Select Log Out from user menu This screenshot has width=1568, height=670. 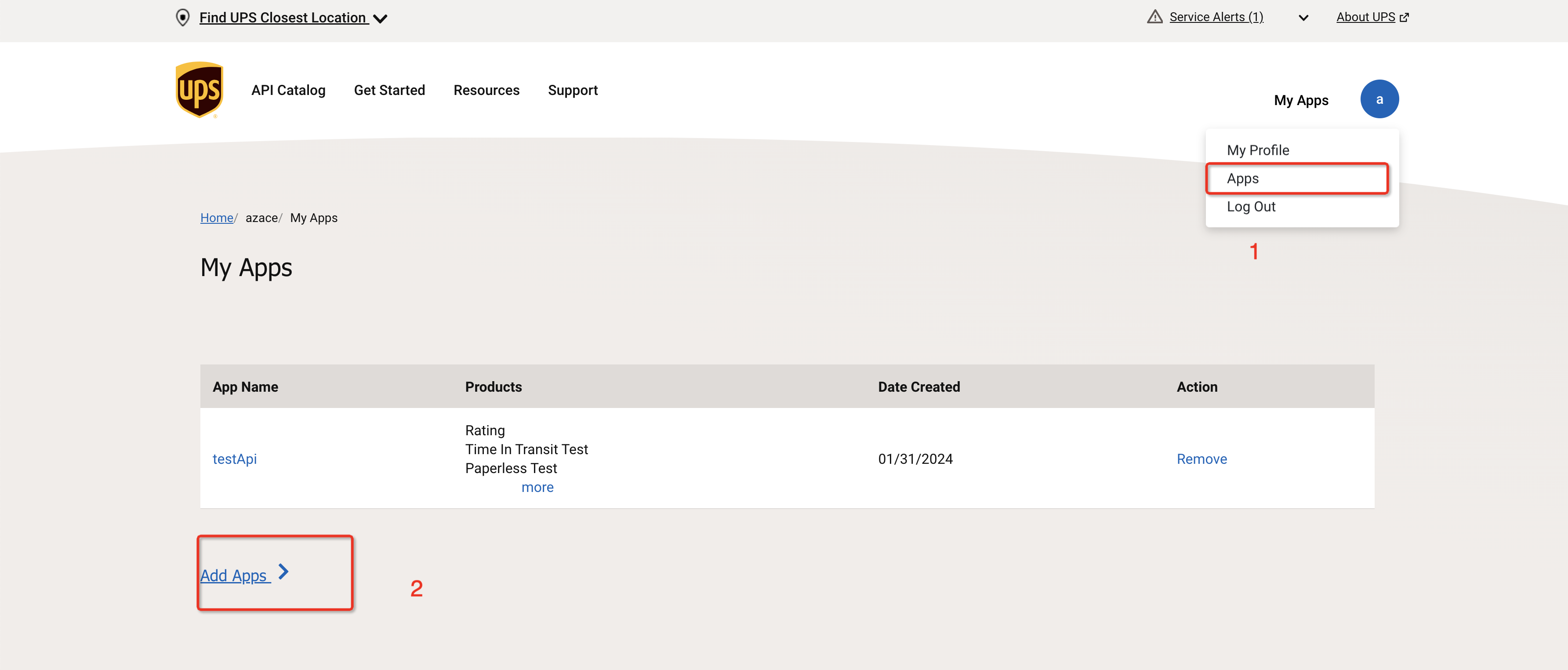[1251, 207]
